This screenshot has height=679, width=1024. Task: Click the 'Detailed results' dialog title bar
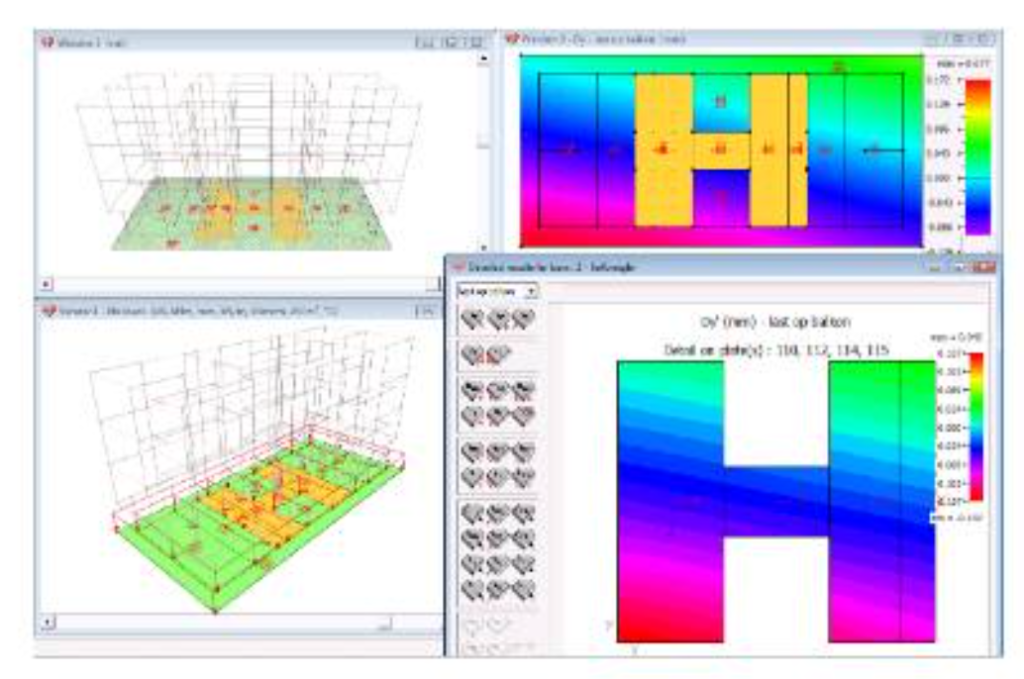(650, 265)
